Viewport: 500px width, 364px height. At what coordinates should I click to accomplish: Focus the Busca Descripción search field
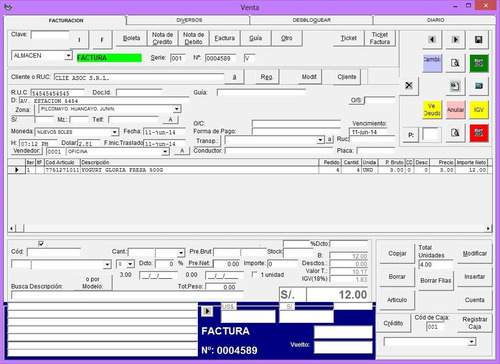(x=128, y=295)
